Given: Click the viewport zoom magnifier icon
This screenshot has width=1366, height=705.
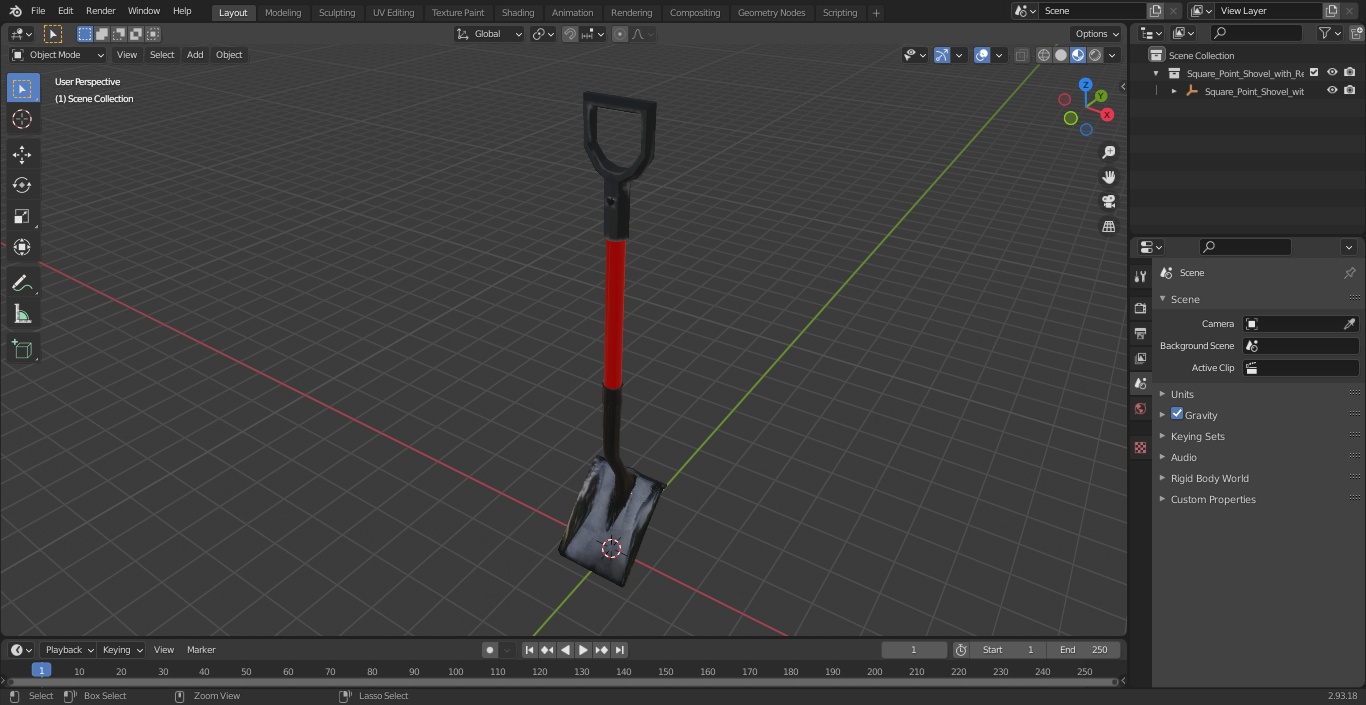Looking at the screenshot, I should coord(1108,152).
